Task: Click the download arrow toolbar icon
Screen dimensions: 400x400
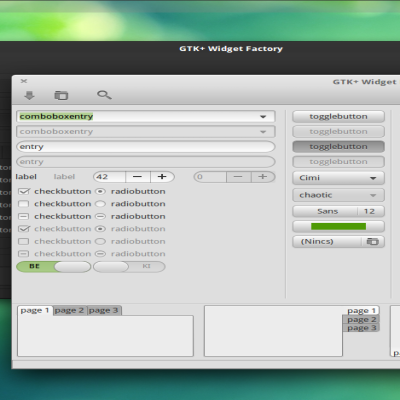Action: coord(29,96)
